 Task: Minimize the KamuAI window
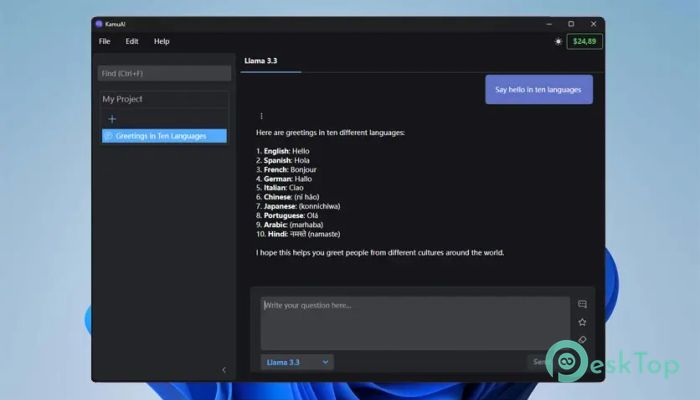pyautogui.click(x=549, y=24)
